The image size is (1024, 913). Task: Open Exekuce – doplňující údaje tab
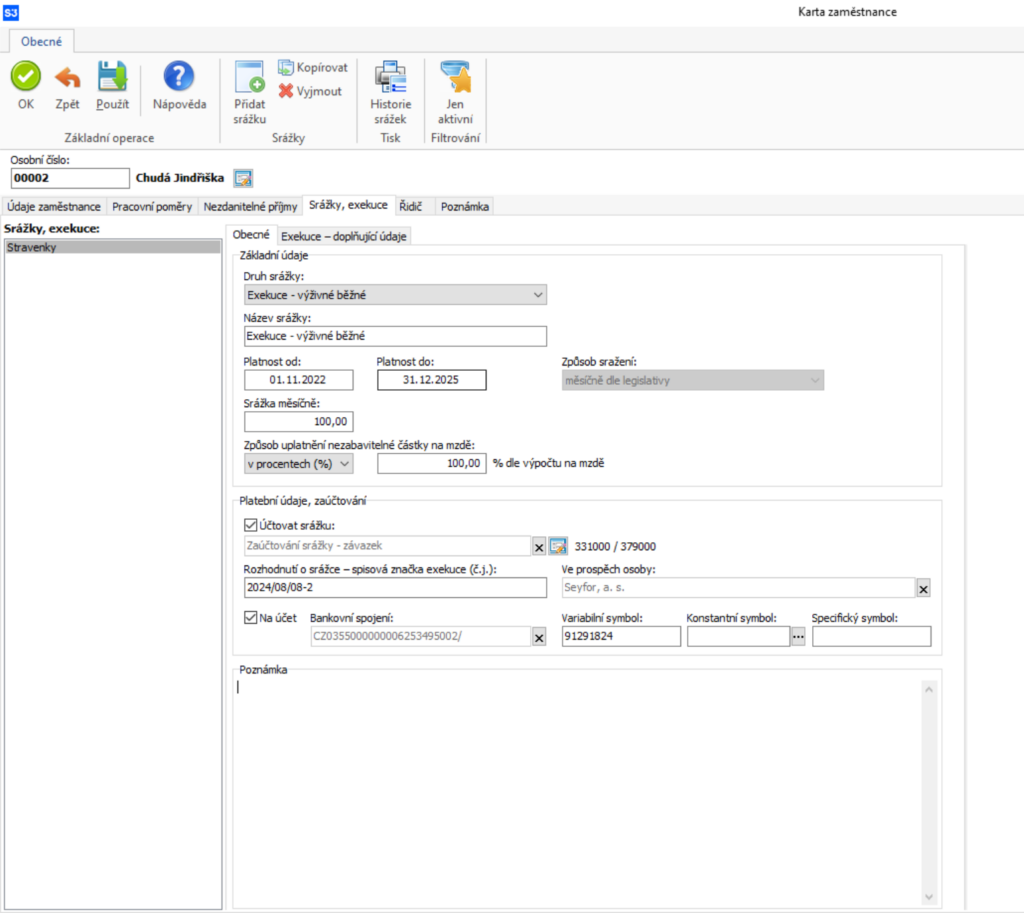click(x=343, y=236)
